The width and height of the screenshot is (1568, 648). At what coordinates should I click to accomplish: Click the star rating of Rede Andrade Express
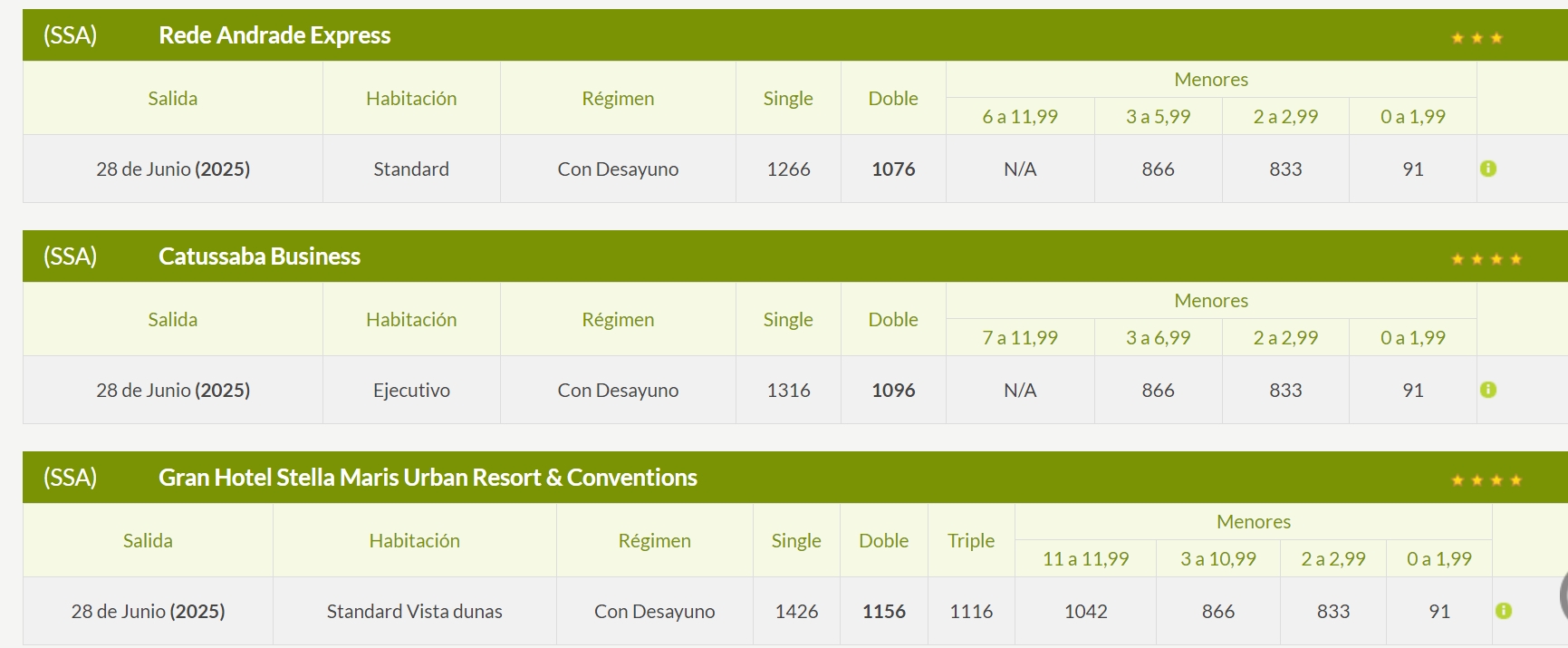coord(1477,38)
